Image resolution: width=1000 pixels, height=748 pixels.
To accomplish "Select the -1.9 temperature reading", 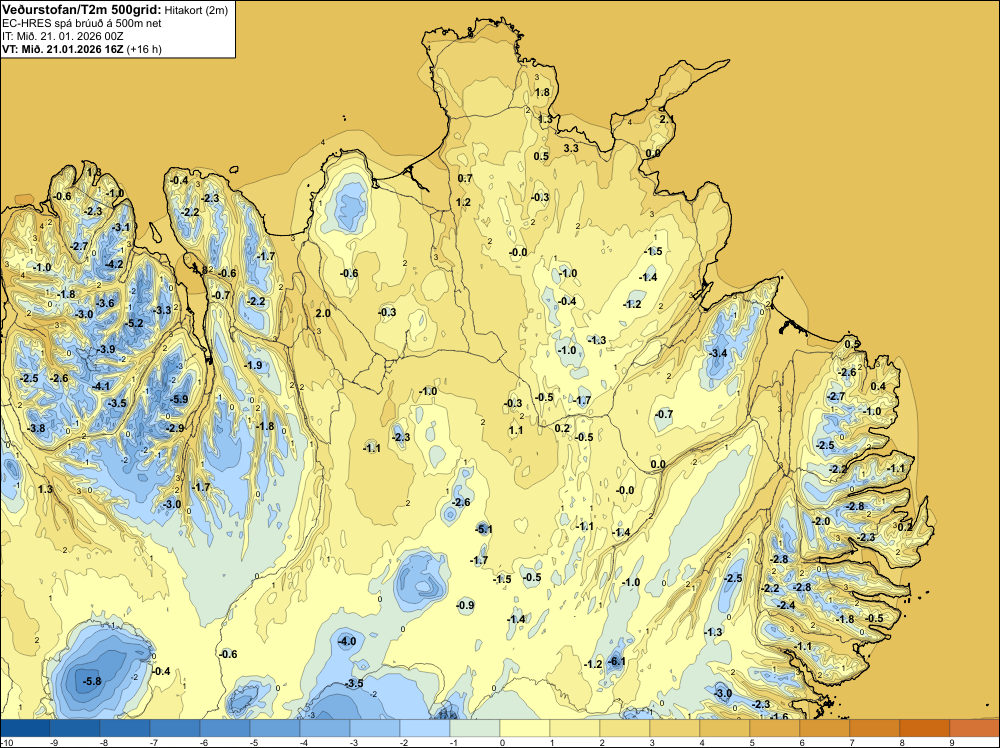I will click(253, 365).
